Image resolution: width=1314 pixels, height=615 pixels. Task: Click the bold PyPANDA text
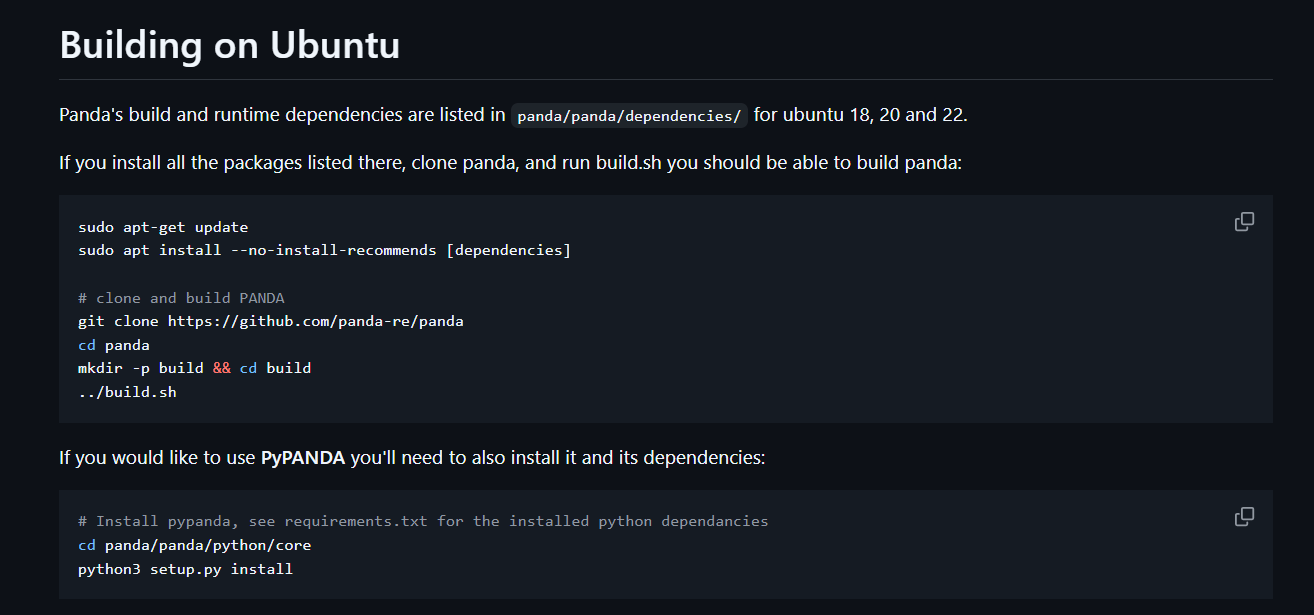click(x=303, y=458)
